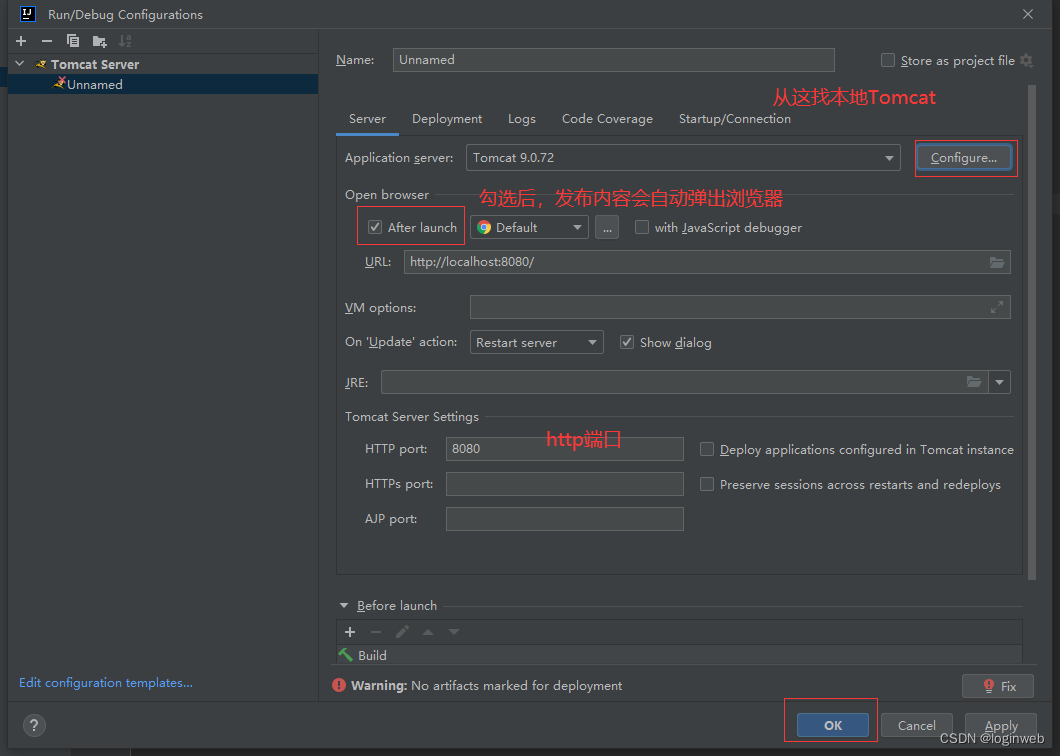Click the Name input field
Screen dimensions: 1060x756
point(613,60)
